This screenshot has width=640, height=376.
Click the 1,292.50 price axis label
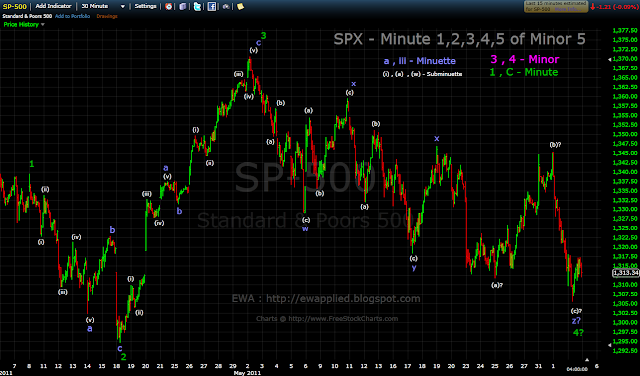[x=625, y=351]
